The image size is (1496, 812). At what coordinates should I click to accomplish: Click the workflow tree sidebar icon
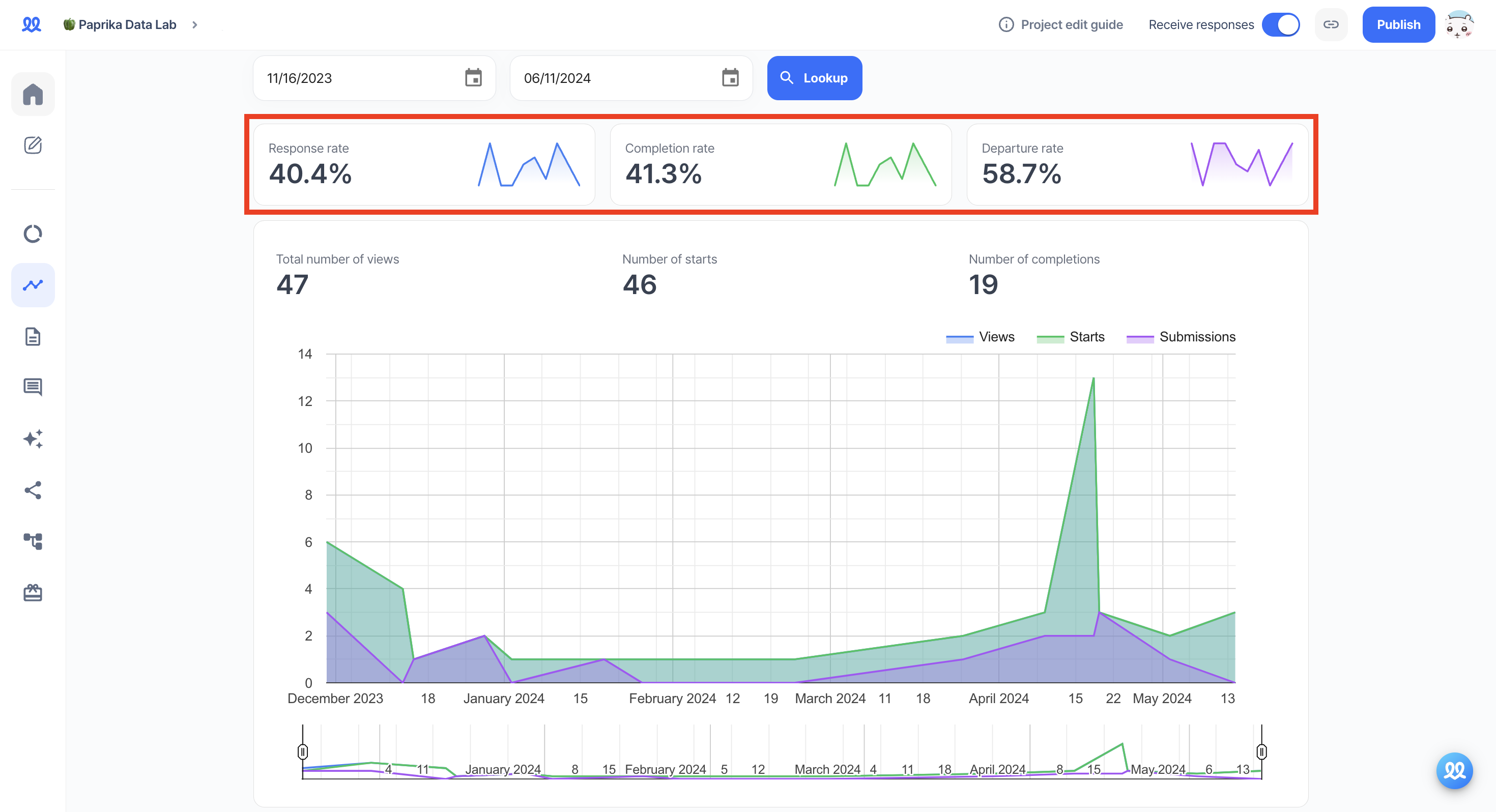(x=33, y=541)
